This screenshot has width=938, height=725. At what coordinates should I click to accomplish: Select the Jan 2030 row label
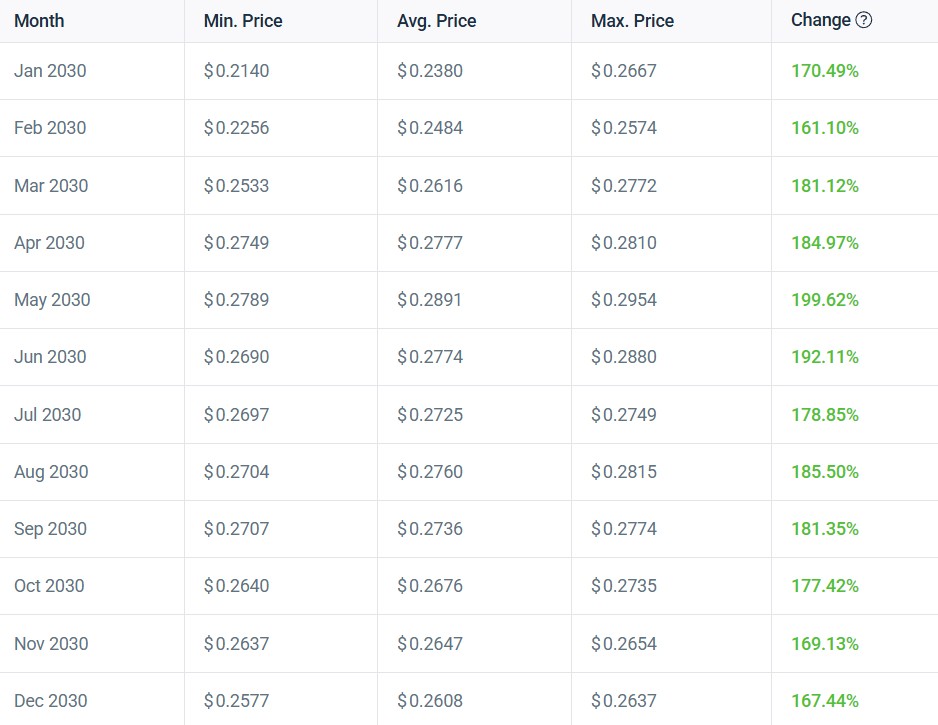click(50, 71)
